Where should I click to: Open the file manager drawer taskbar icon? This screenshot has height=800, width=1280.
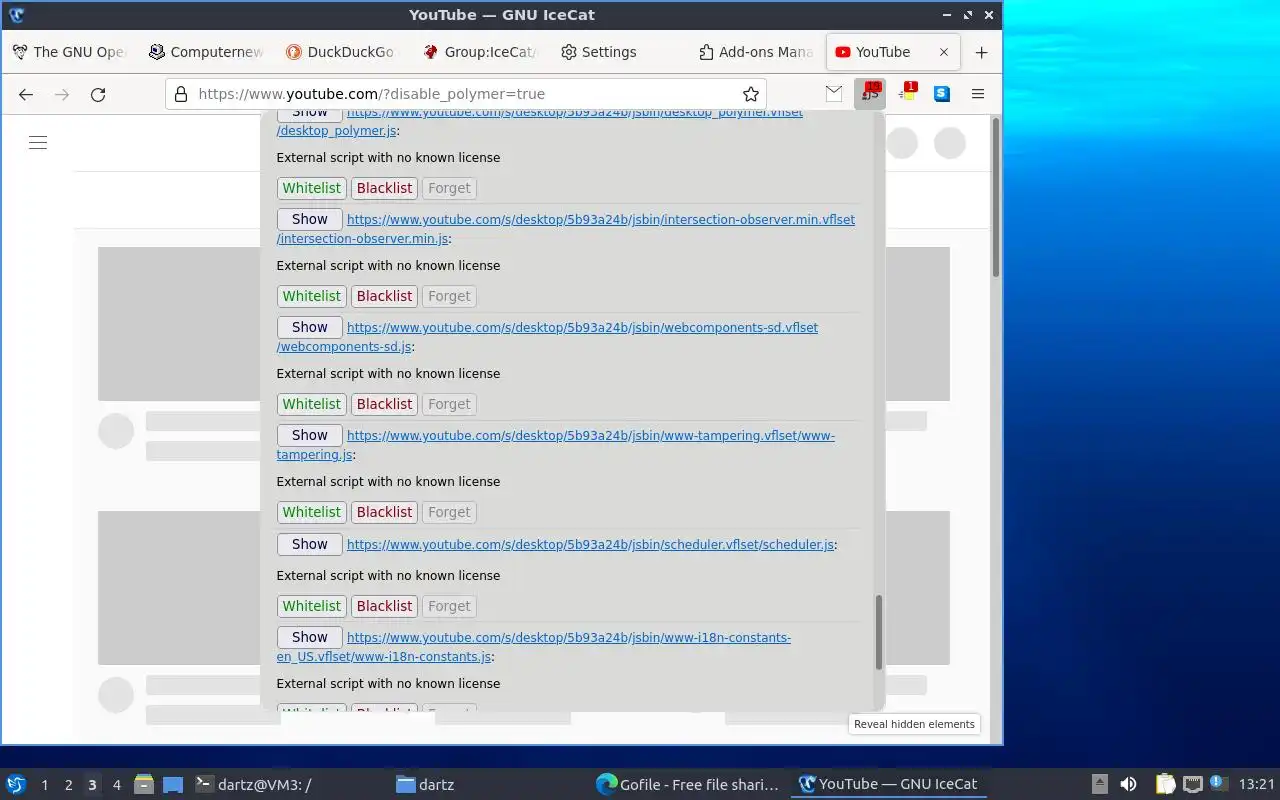[144, 784]
